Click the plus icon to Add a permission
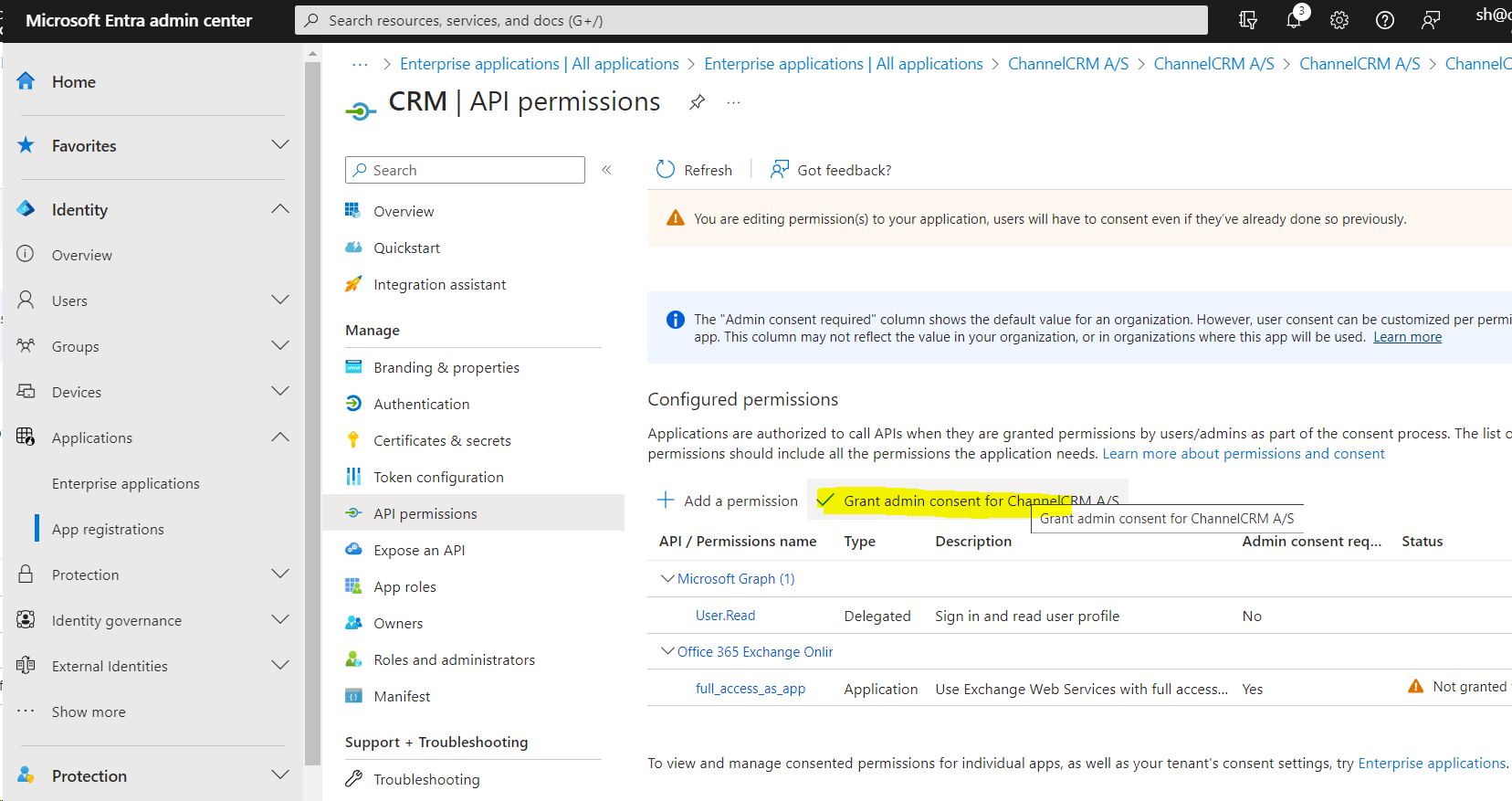This screenshot has height=801, width=1512. [x=667, y=501]
